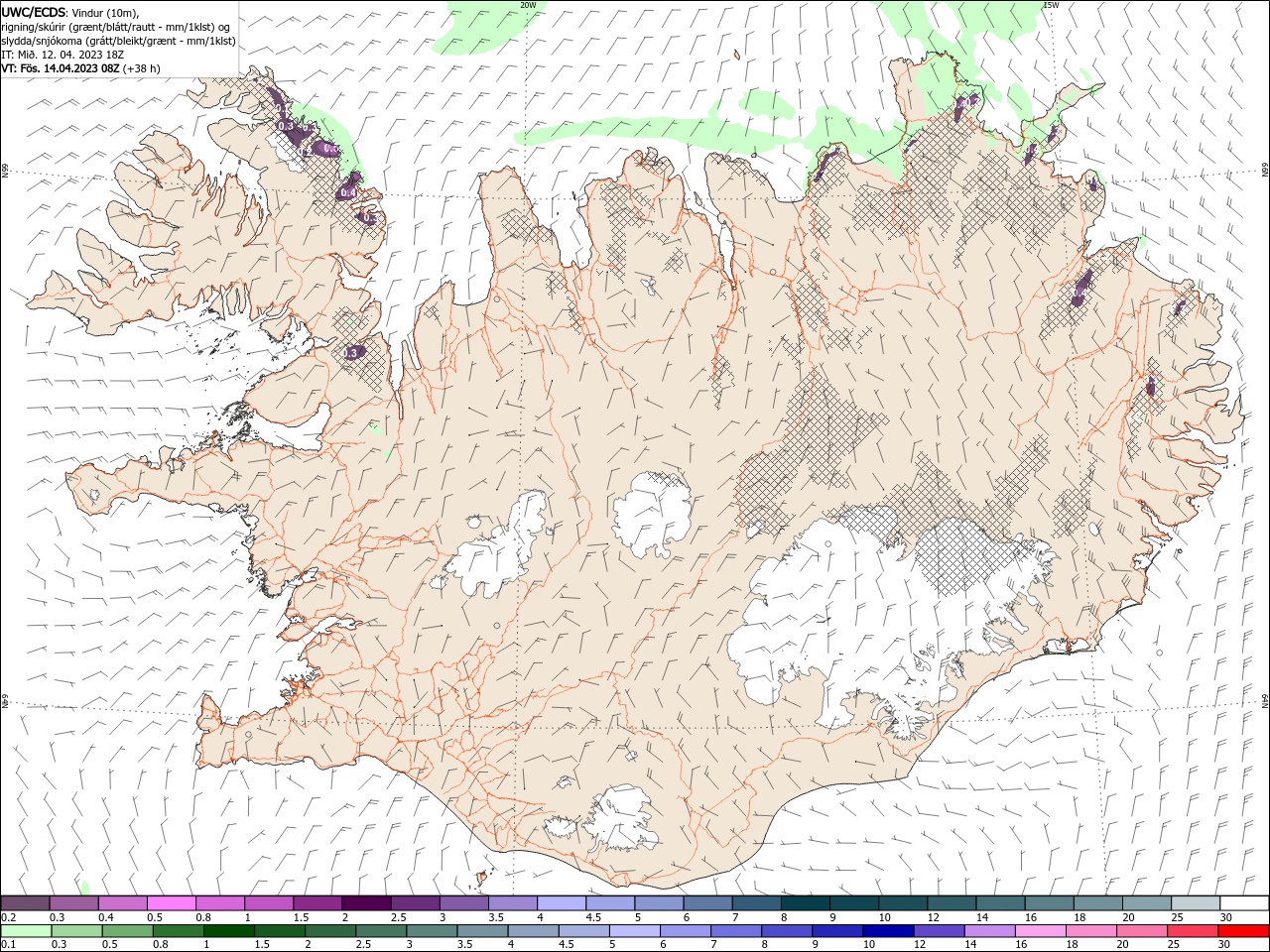This screenshot has width=1270, height=952.
Task: Pick the dark teal swatch starting at 8, upper legend row
Action: pos(806,902)
